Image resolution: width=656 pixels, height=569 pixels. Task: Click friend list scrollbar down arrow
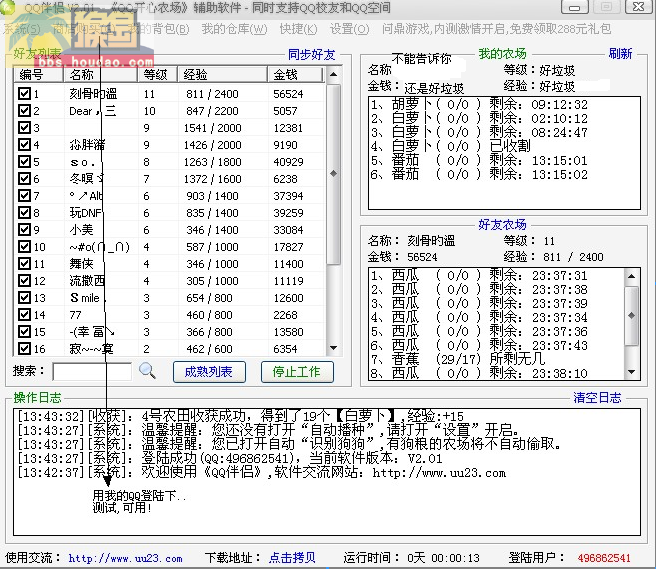333,348
